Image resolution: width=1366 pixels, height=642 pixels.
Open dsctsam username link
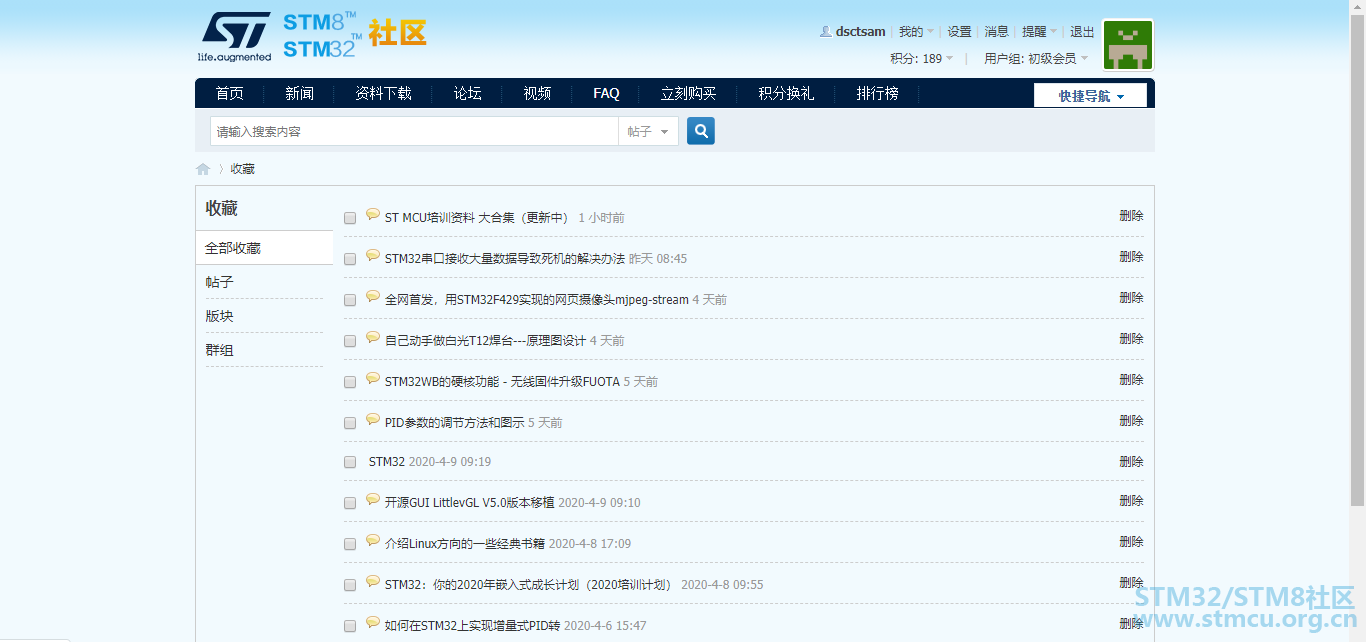coord(860,32)
